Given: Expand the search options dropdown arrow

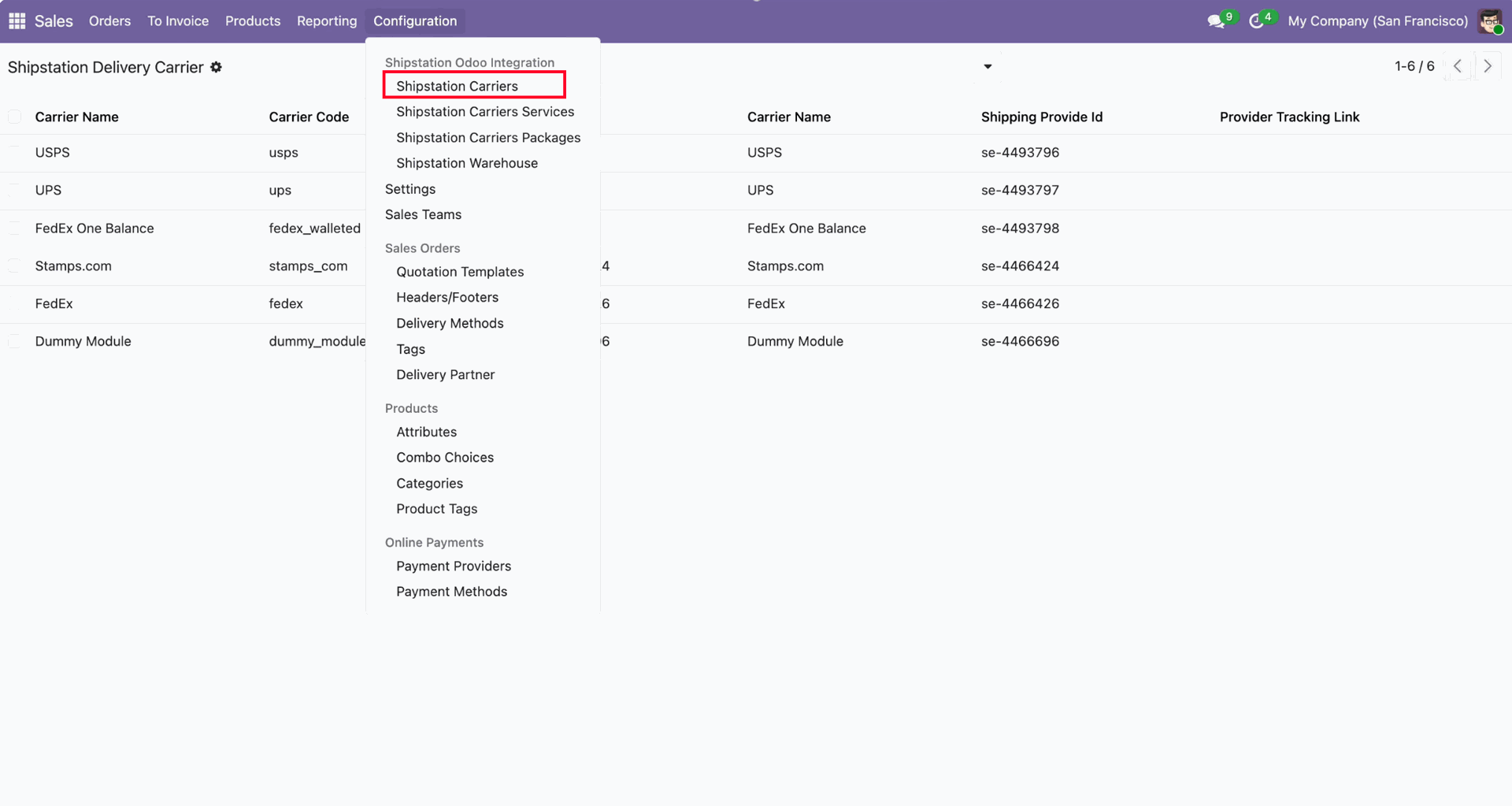Looking at the screenshot, I should (x=988, y=67).
